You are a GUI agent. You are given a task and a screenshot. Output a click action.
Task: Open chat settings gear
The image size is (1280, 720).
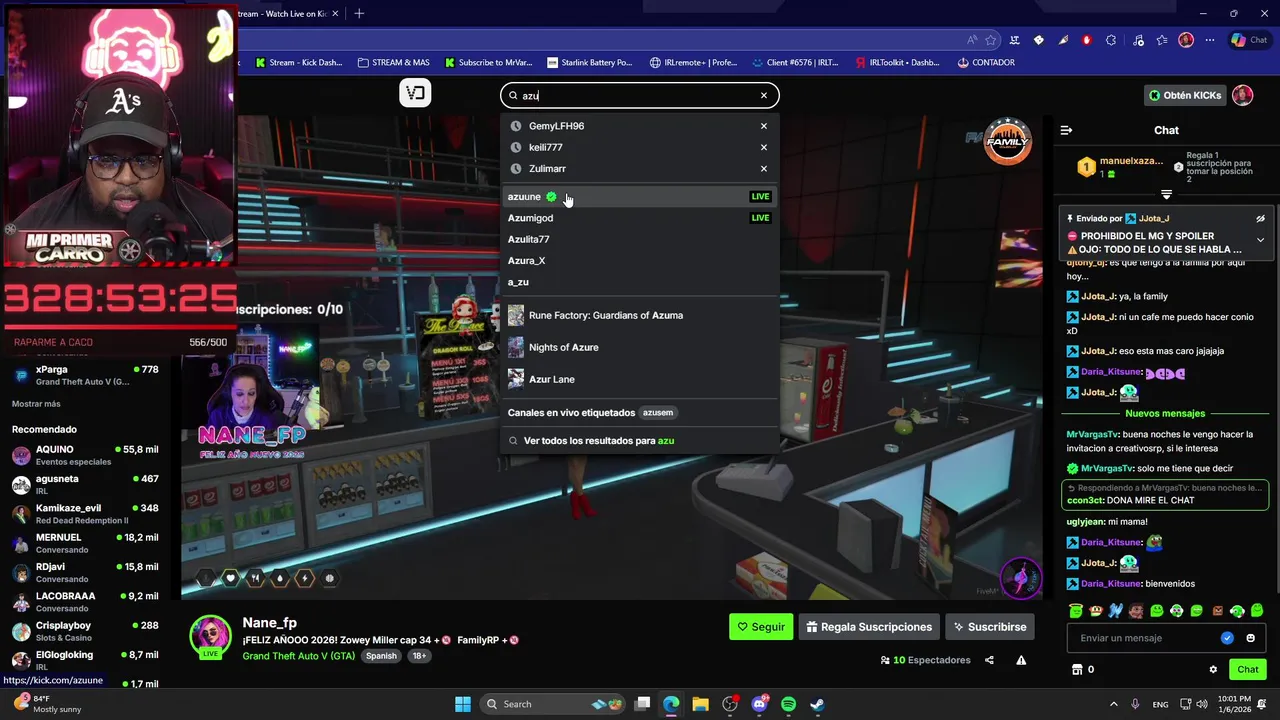pyautogui.click(x=1213, y=670)
